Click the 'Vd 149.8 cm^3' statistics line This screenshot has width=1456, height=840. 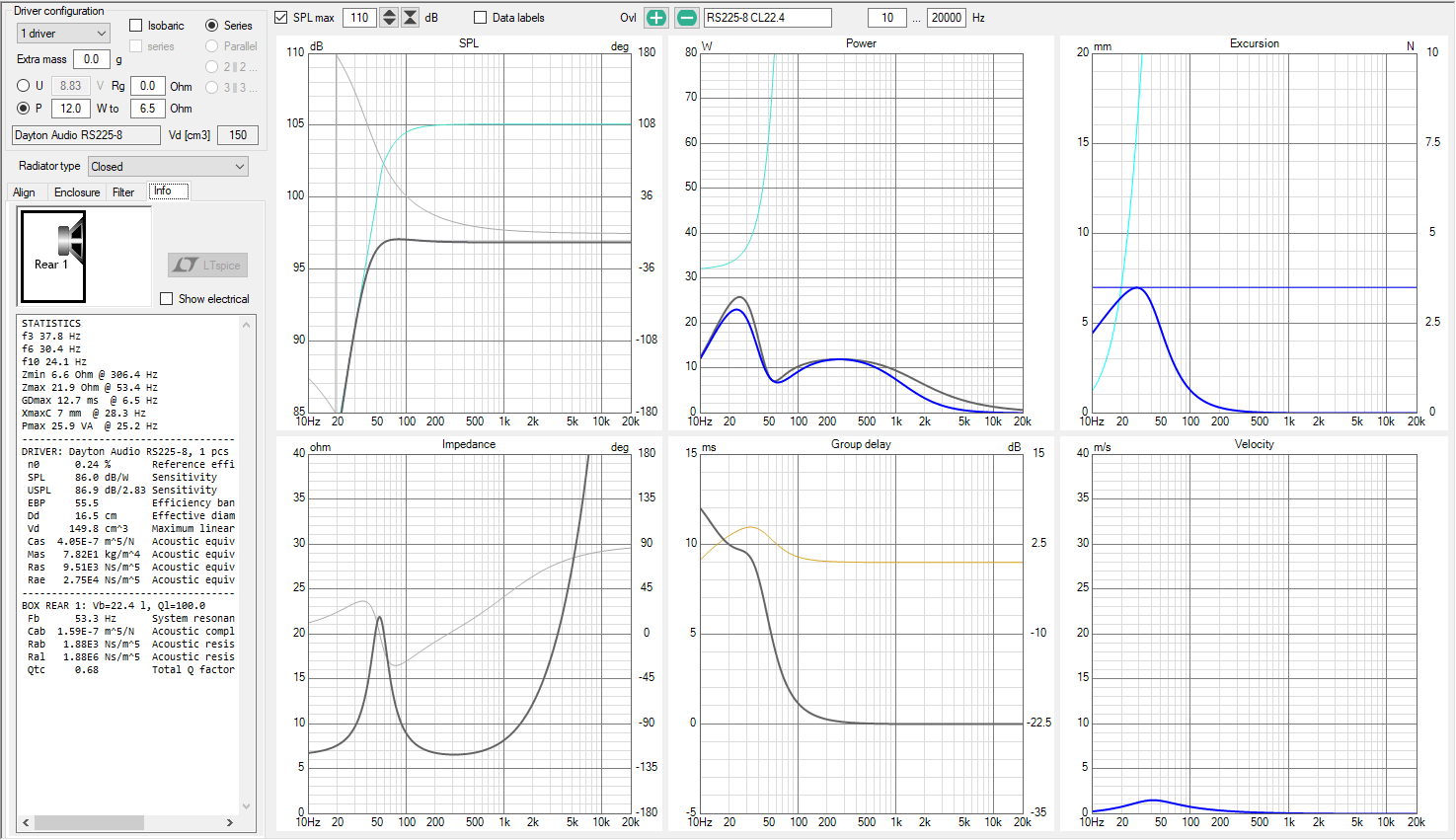[x=131, y=529]
